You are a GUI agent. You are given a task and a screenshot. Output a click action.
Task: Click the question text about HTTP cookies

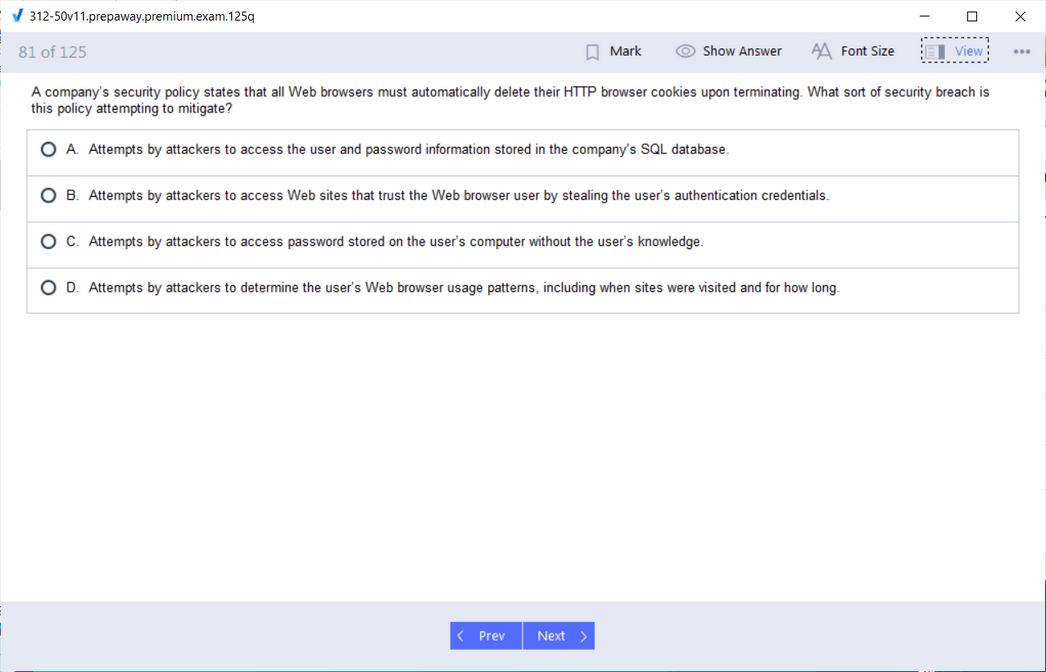(x=510, y=100)
